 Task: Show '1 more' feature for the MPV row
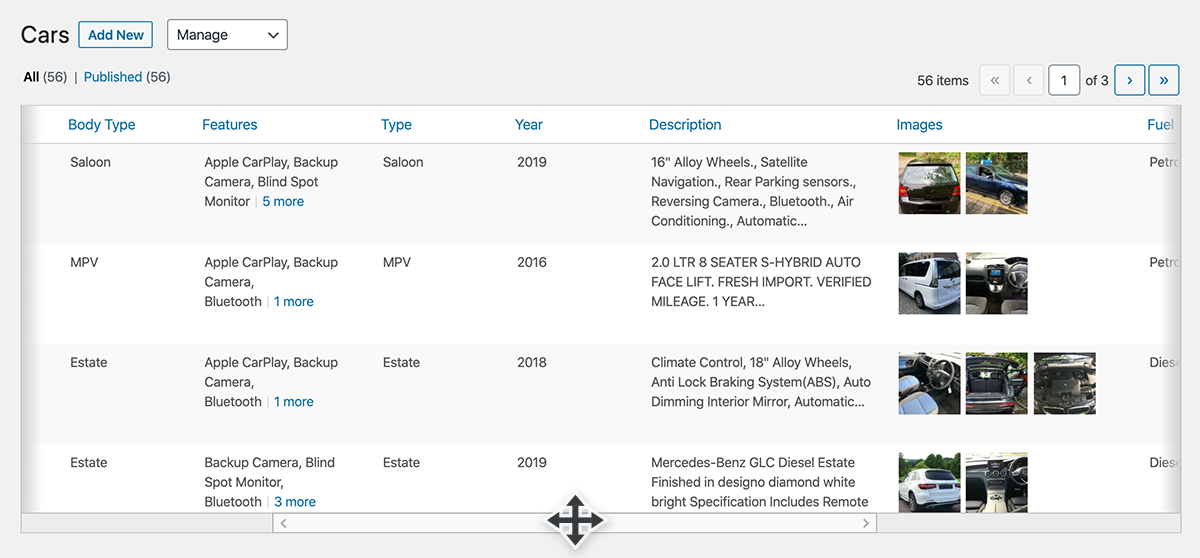point(294,302)
